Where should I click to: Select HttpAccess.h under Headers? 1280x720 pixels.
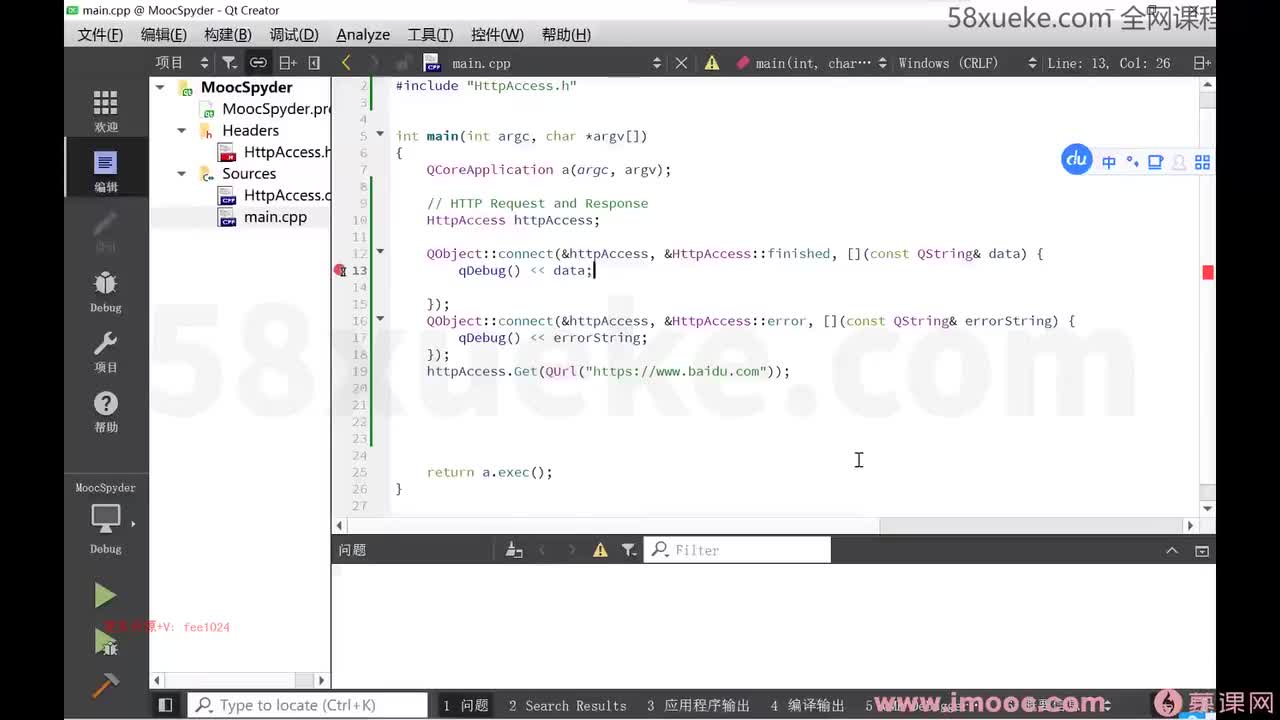(275, 152)
